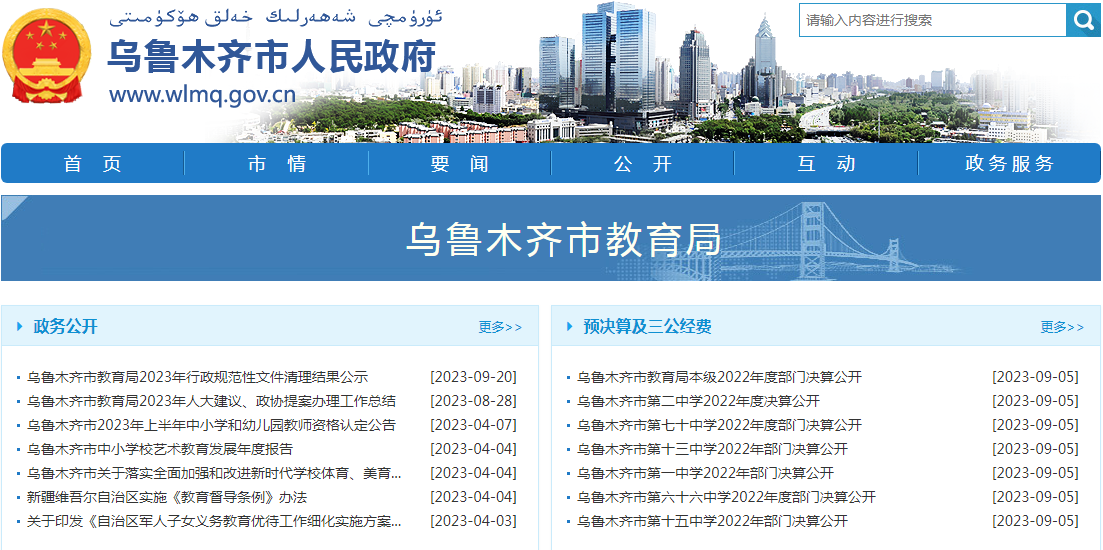The height and width of the screenshot is (550, 1103).
Task: Focus the search input field
Action: 933,20
